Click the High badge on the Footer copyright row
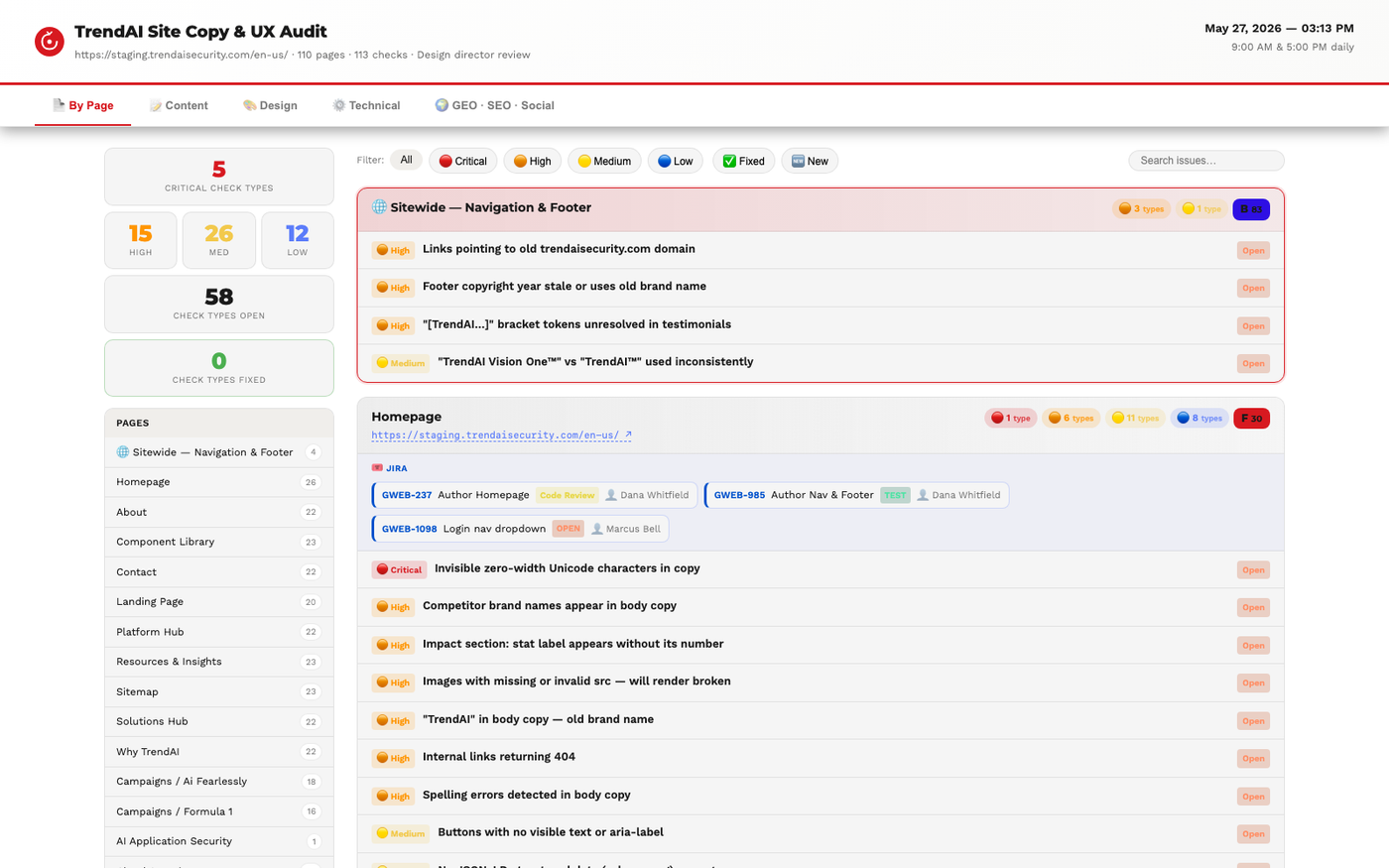The image size is (1389, 868). click(393, 288)
